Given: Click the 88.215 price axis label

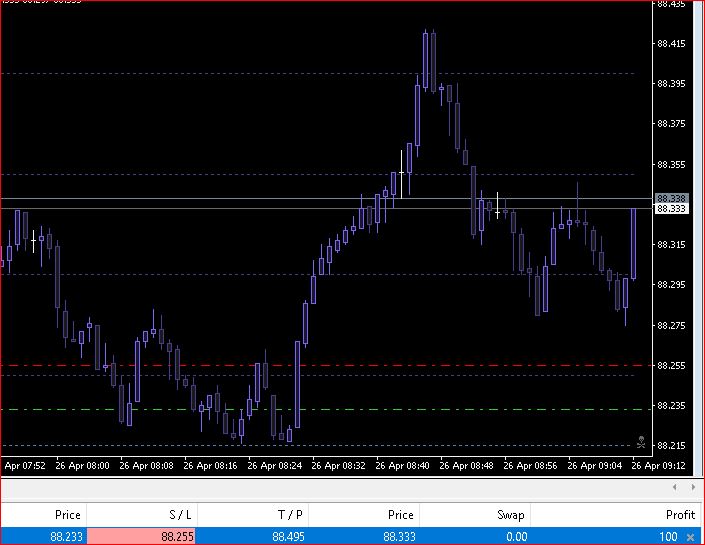Looking at the screenshot, I should [672, 446].
